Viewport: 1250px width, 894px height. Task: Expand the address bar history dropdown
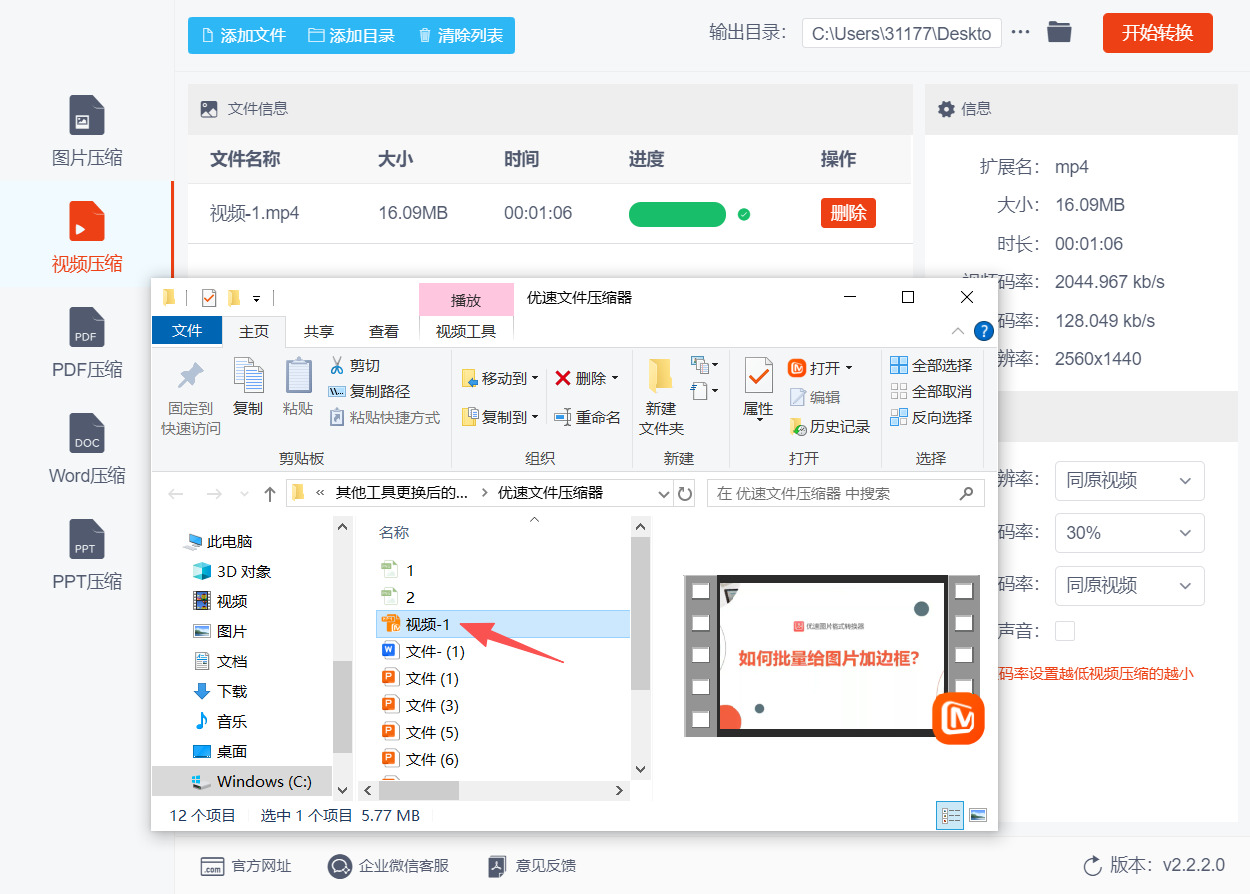click(664, 493)
